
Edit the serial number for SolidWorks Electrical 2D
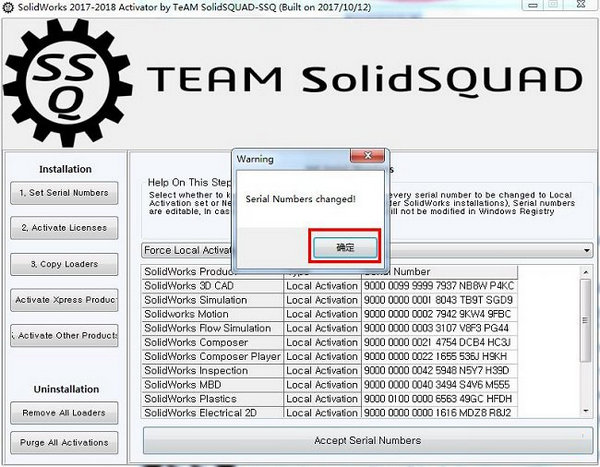(x=439, y=413)
